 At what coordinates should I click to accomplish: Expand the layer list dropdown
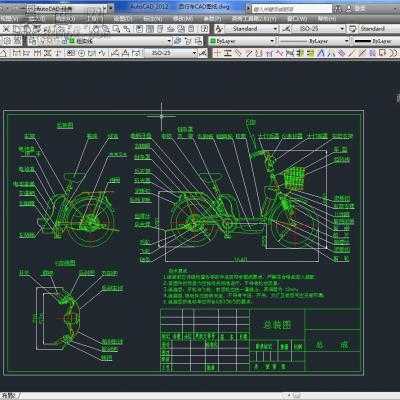click(x=169, y=41)
